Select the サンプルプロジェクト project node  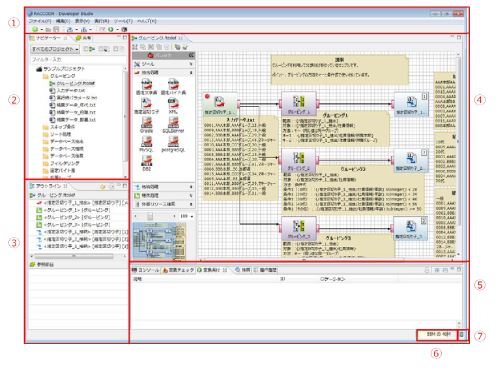(60, 69)
